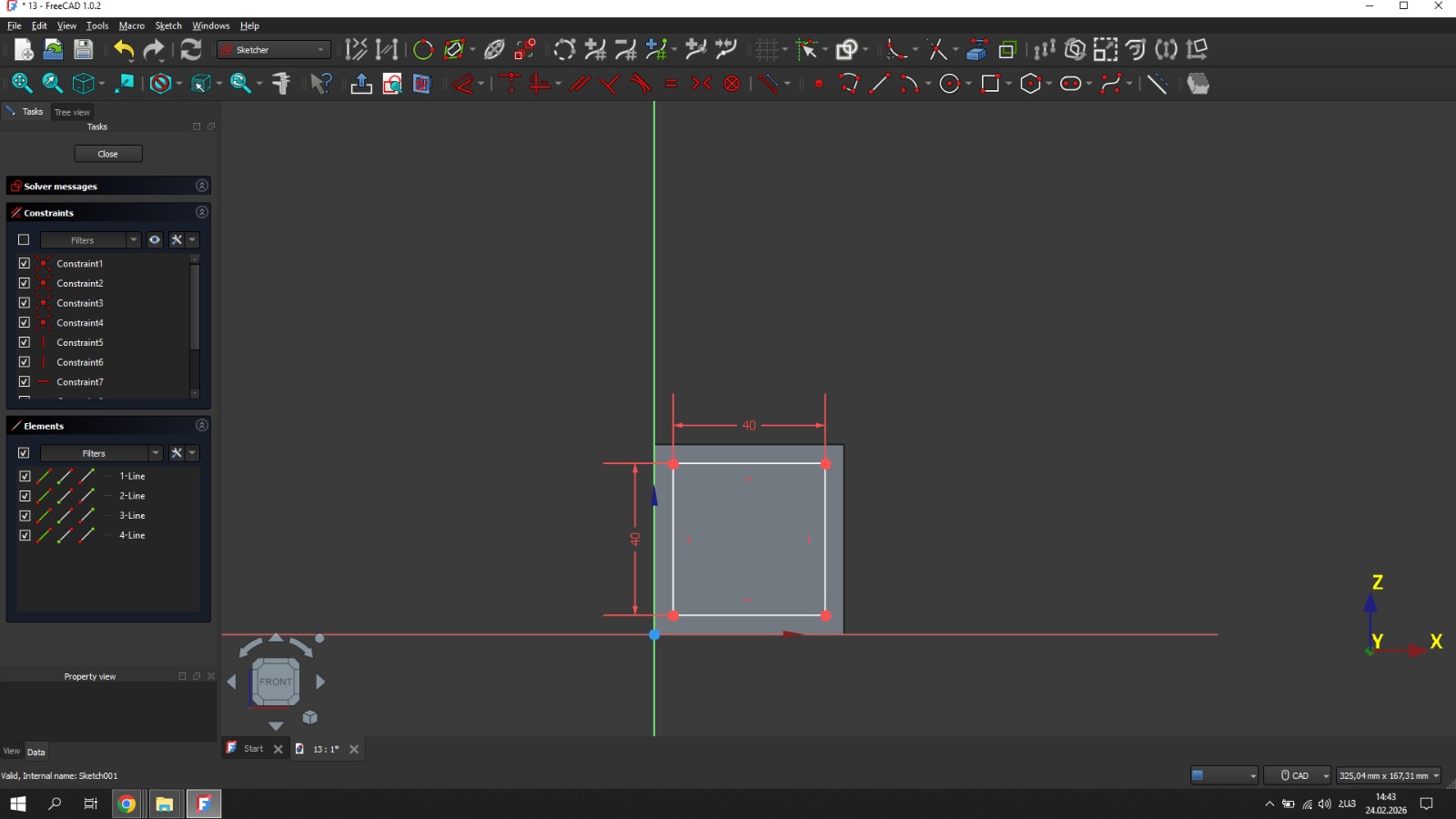The image size is (1456, 819).
Task: Uncheck the Constraint5 checkbox
Action: click(x=25, y=342)
